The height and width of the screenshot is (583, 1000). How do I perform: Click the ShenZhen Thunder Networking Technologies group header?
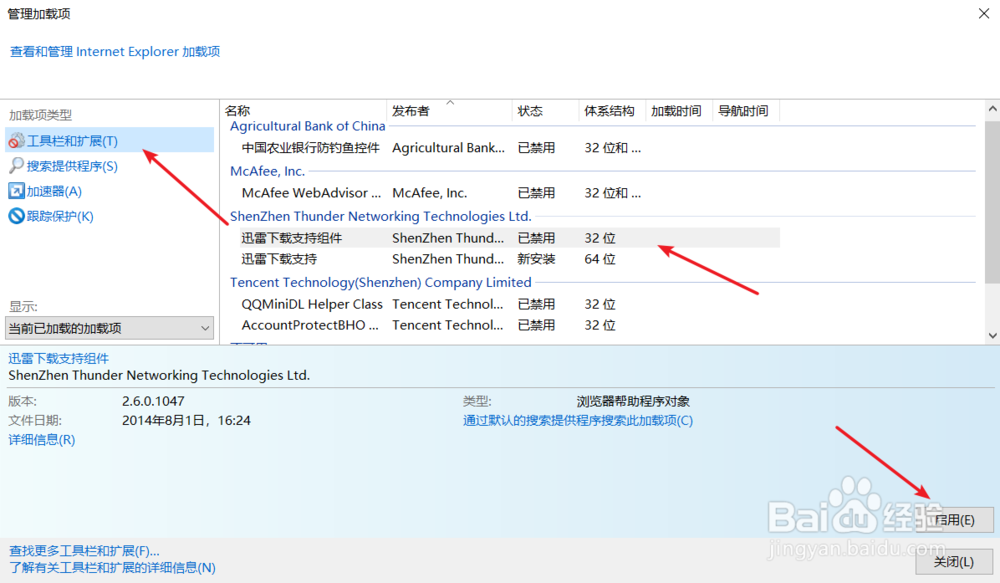pos(381,216)
